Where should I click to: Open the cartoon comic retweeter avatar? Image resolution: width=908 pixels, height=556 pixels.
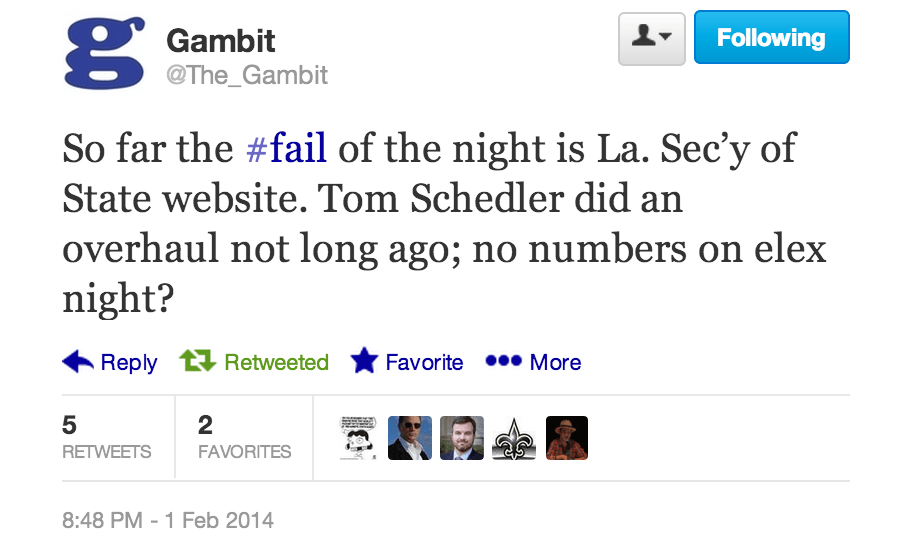[358, 438]
